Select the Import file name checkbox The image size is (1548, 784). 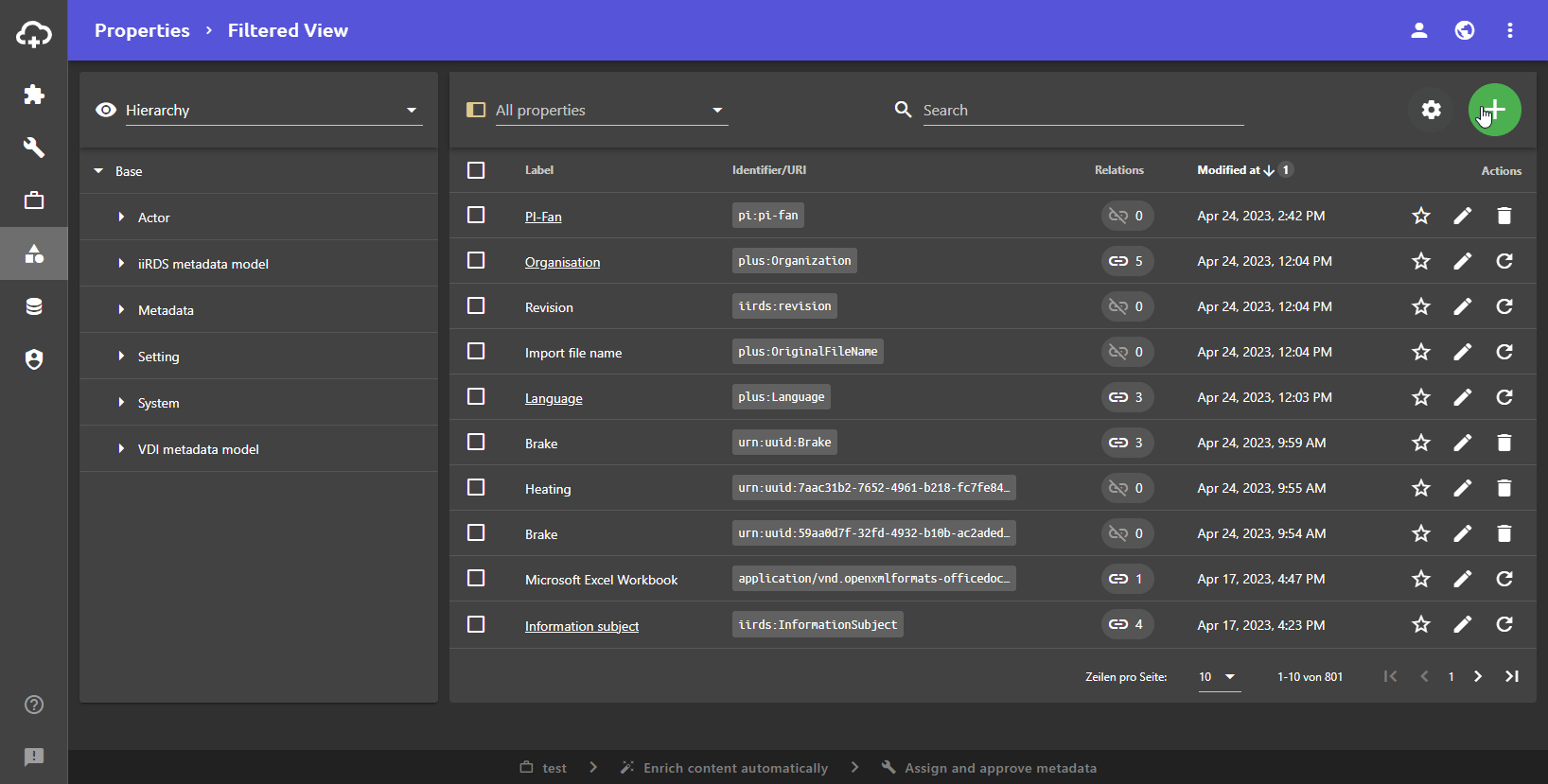(476, 351)
